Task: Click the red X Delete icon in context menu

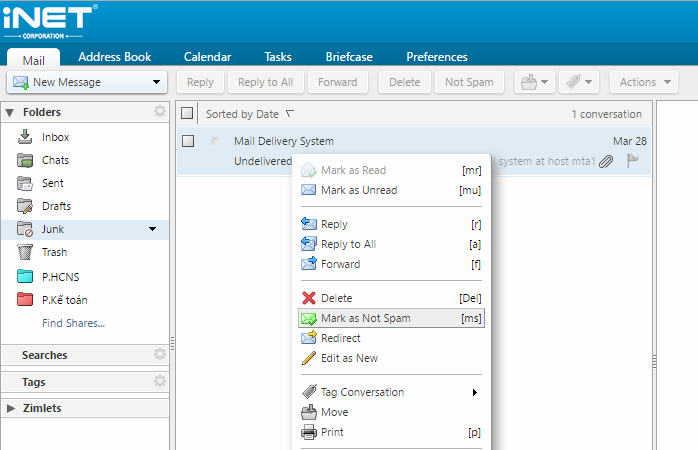Action: pyautogui.click(x=308, y=298)
